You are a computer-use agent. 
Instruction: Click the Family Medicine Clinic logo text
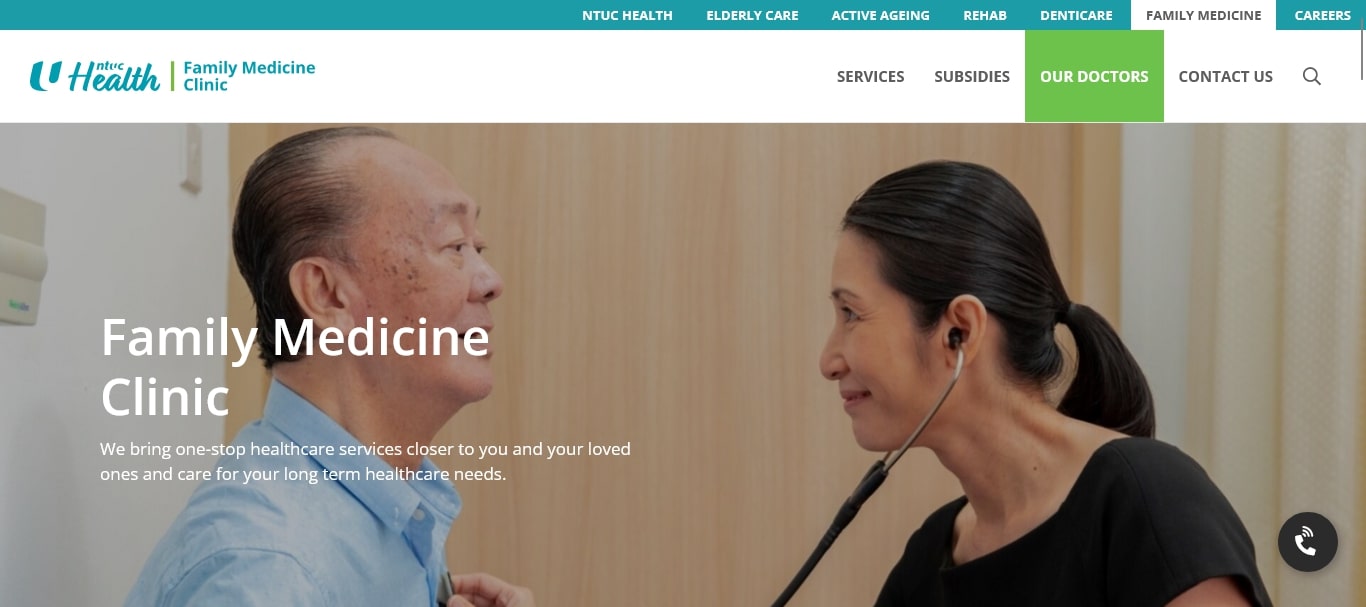[249, 76]
